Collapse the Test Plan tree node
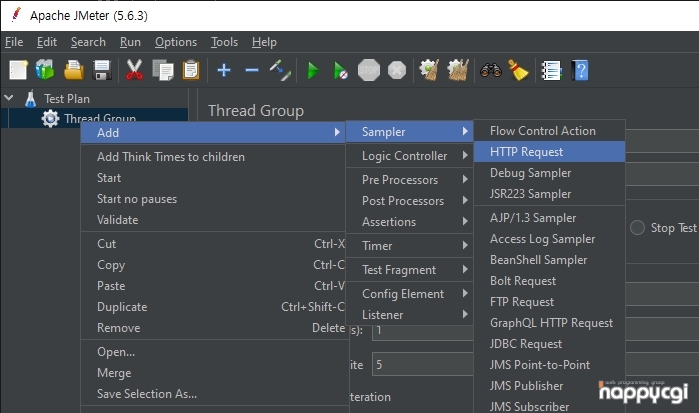Viewport: 699px width, 413px height. (x=9, y=98)
